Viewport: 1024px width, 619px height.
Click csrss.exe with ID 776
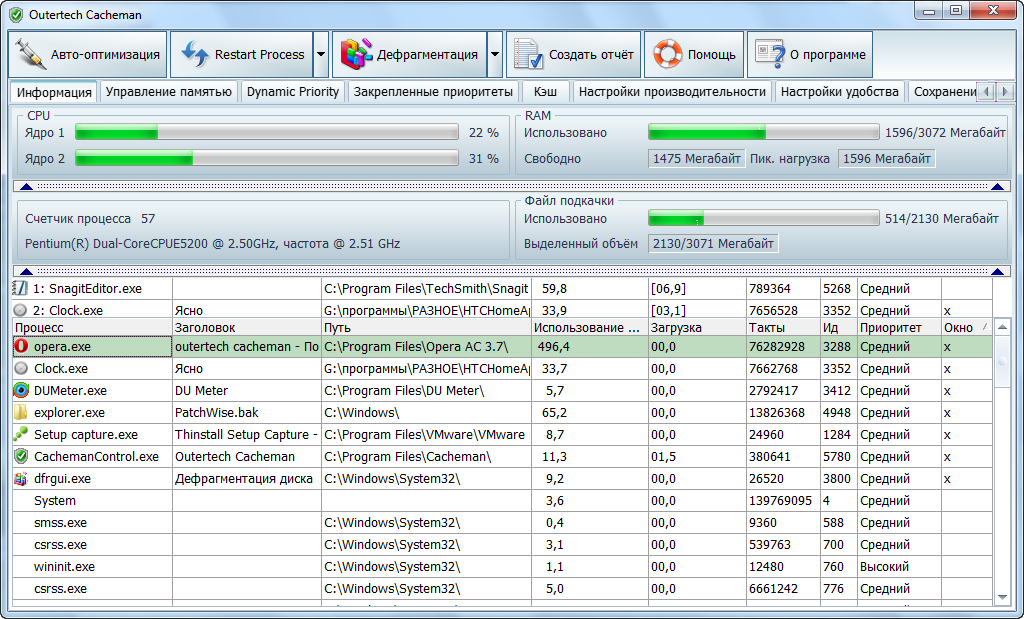pyautogui.click(x=503, y=589)
